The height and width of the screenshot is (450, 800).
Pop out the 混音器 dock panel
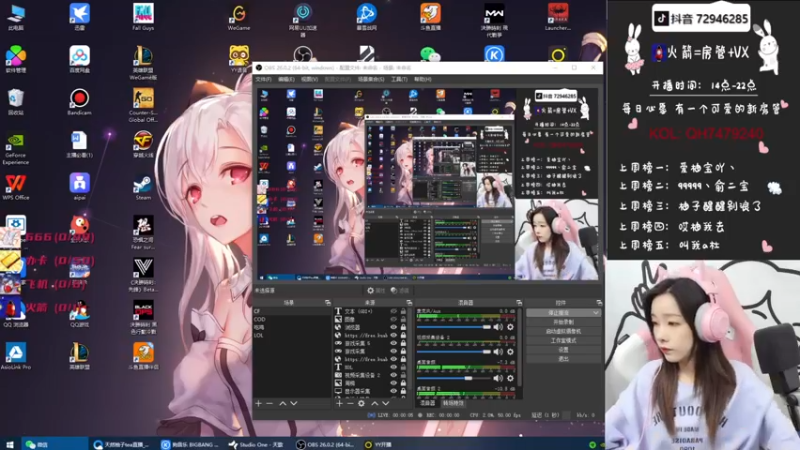pyautogui.click(x=519, y=303)
